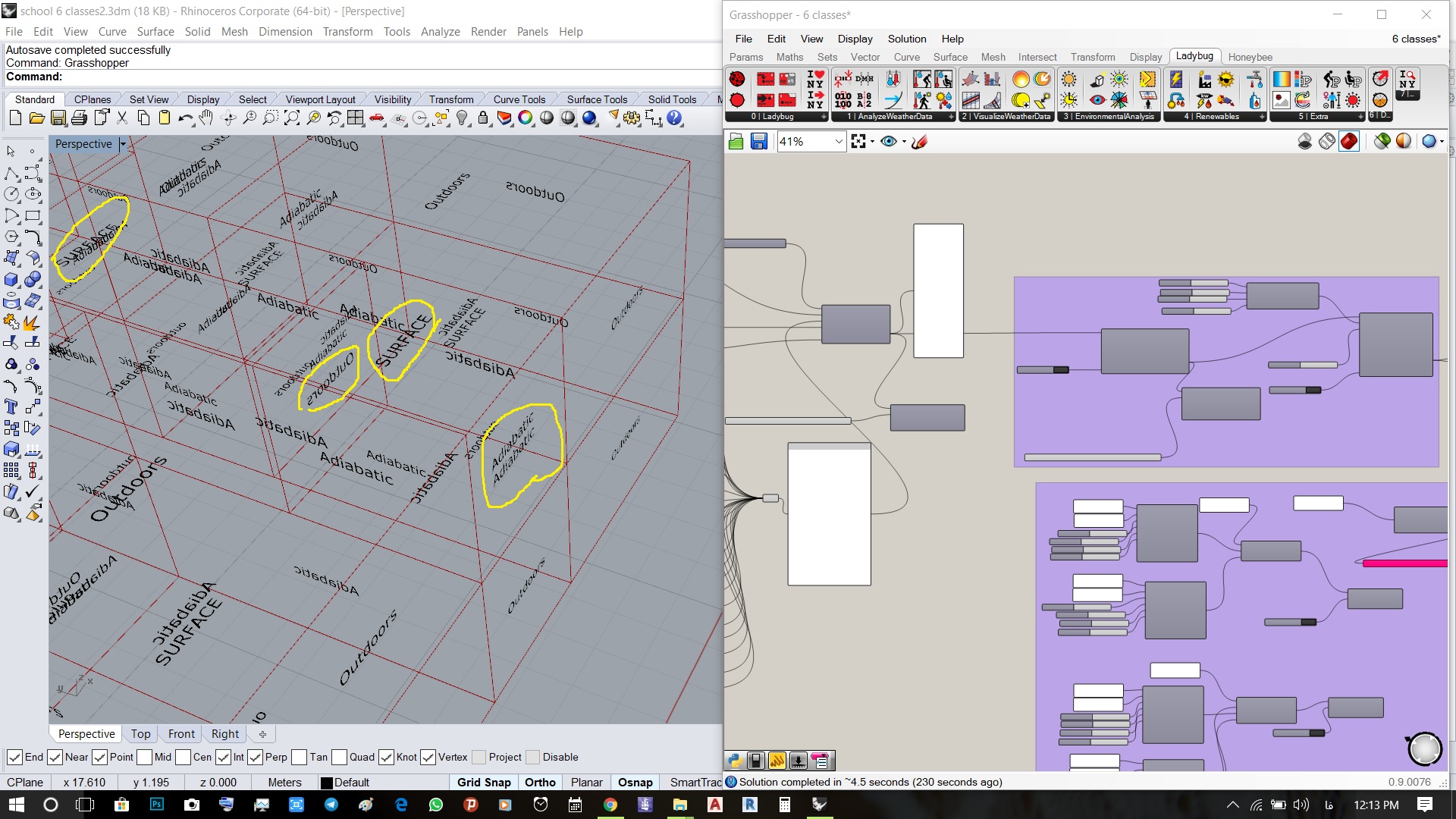Select the Pan hand tool in Rhino
Image resolution: width=1456 pixels, height=819 pixels.
[x=206, y=118]
